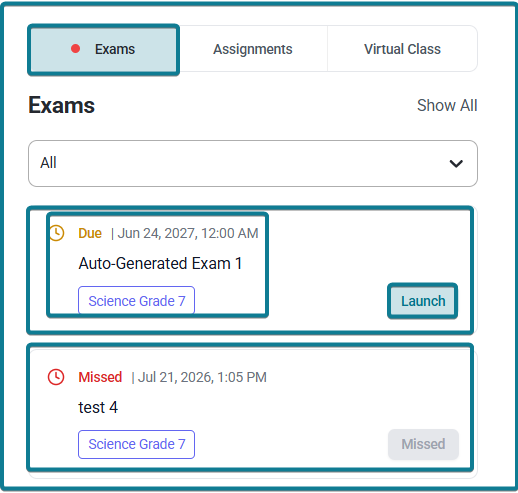This screenshot has width=518, height=493.
Task: Open the Auto-Generated Exam 1 title
Action: click(160, 263)
